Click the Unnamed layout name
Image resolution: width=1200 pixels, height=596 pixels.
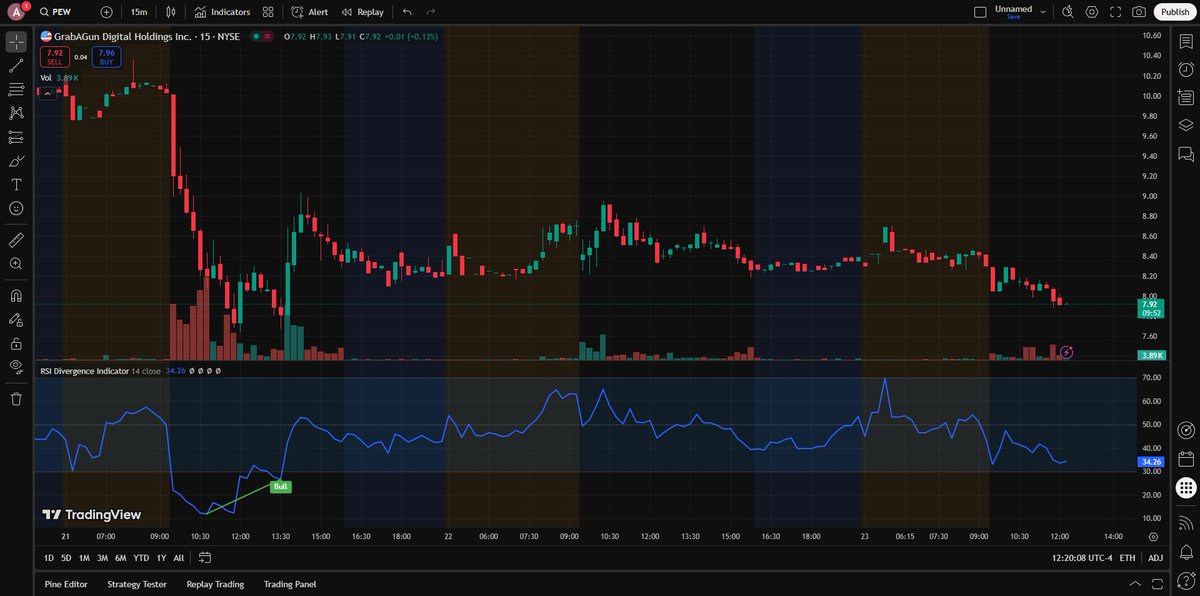(1013, 9)
